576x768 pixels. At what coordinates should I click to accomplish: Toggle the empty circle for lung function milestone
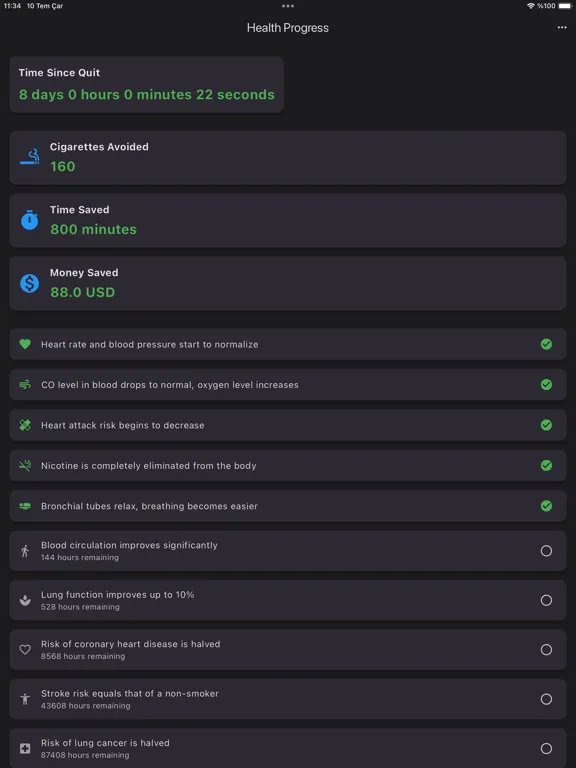tap(546, 600)
